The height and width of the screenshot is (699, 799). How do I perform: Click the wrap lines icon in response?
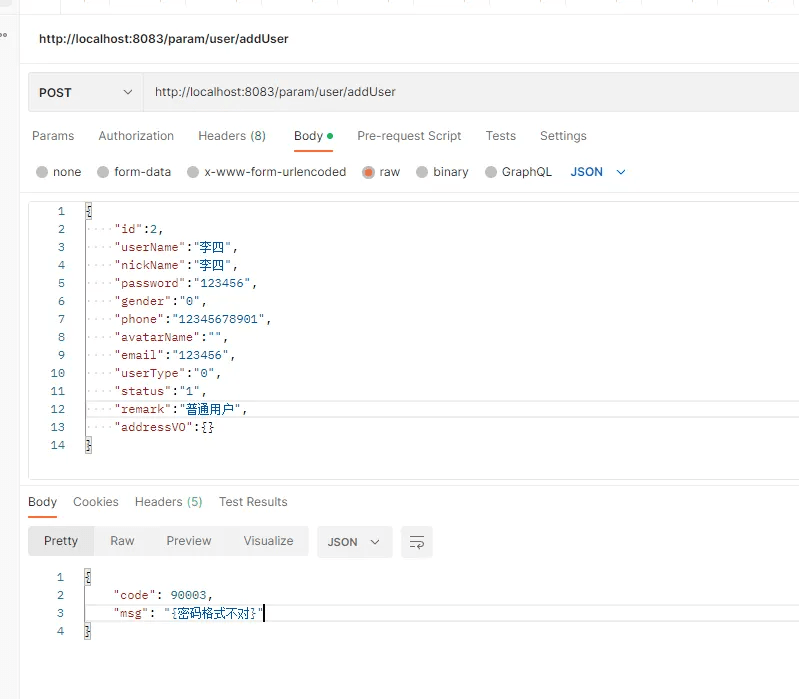[x=417, y=542]
